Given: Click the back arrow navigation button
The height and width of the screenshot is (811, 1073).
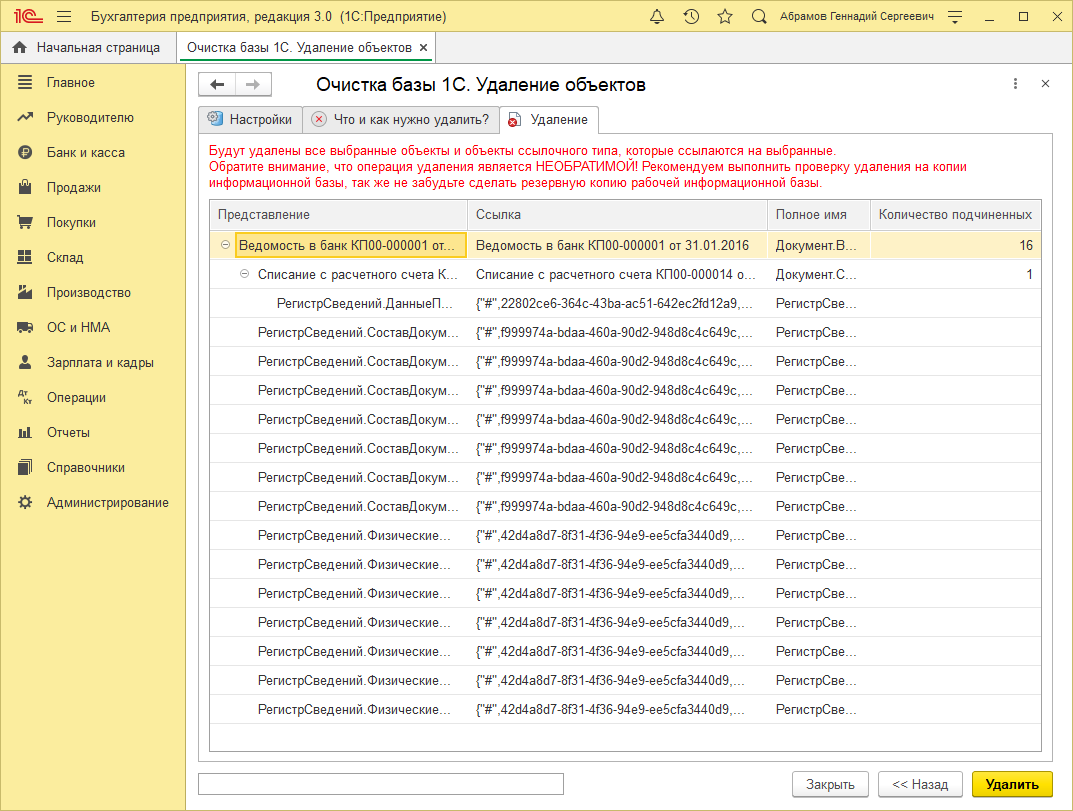Looking at the screenshot, I should (x=217, y=85).
